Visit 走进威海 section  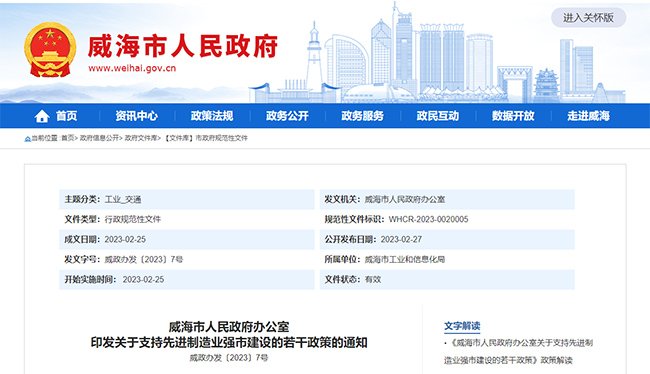tap(588, 116)
